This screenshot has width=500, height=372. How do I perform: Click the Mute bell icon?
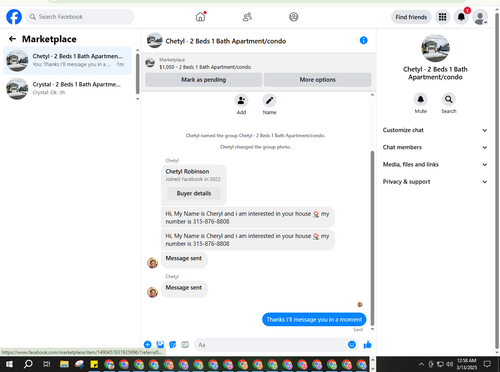[421, 99]
